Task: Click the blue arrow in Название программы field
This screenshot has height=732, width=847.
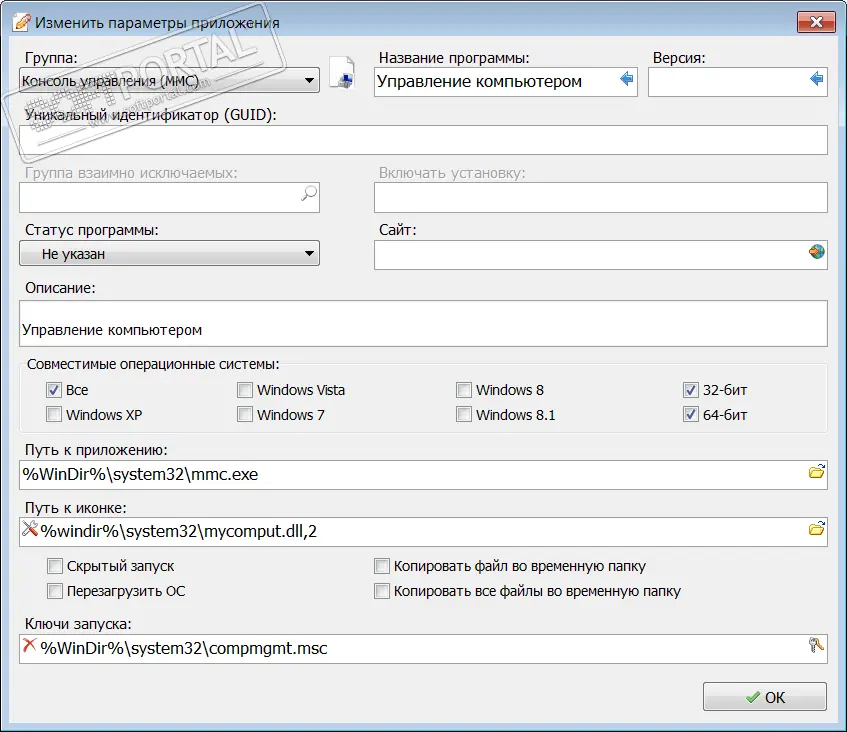Action: 627,80
